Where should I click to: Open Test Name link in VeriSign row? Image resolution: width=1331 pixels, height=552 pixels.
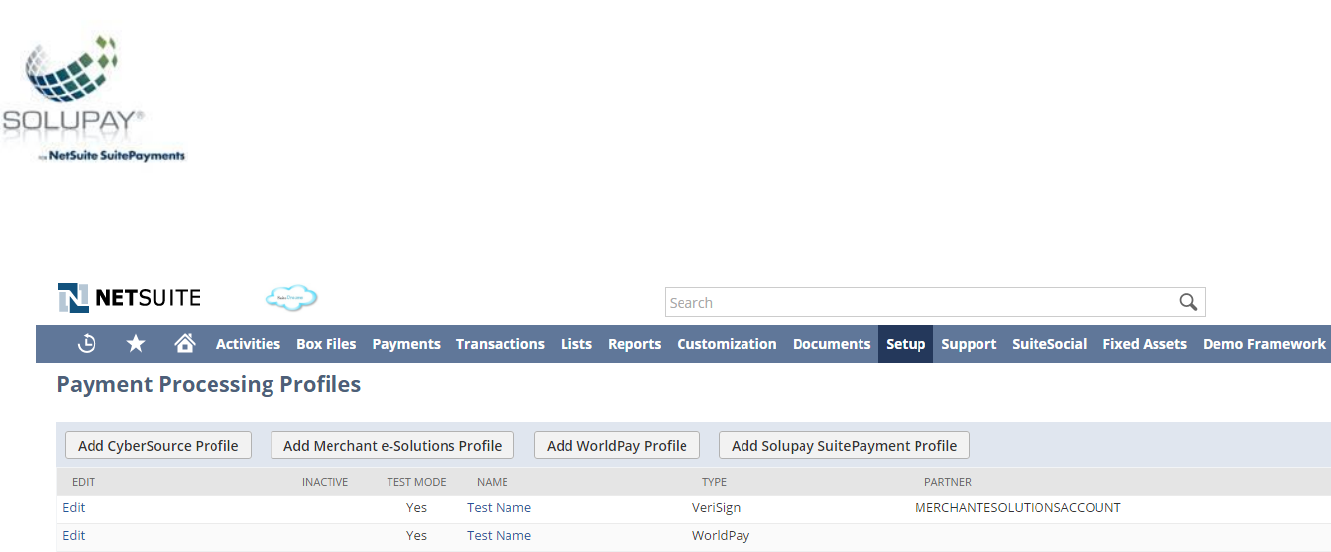(499, 508)
